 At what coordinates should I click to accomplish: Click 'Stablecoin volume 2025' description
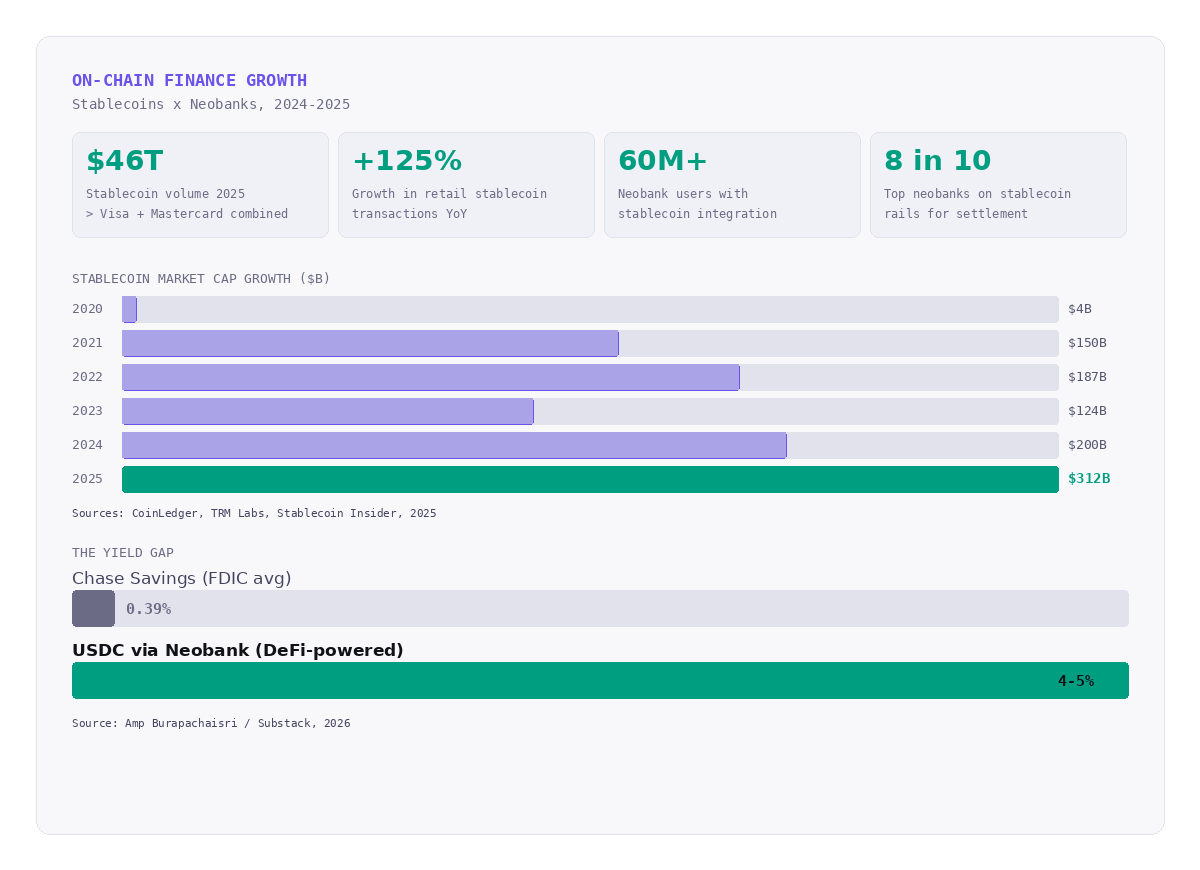click(165, 194)
